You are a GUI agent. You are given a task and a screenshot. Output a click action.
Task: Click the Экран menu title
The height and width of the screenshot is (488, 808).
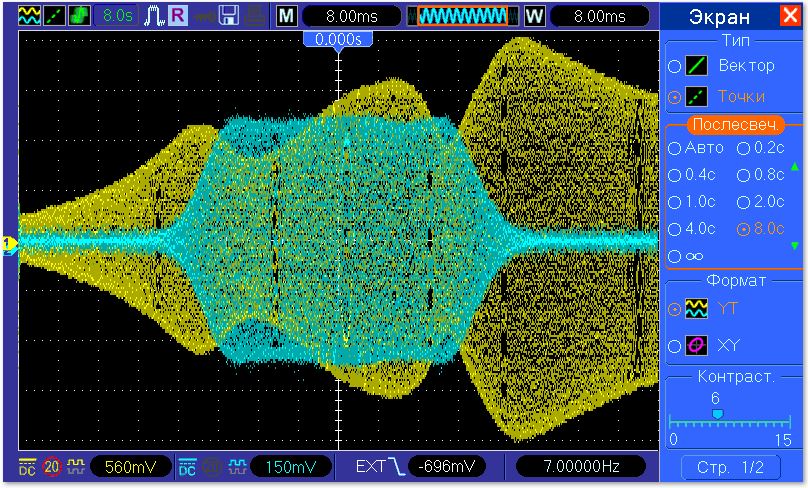[719, 17]
